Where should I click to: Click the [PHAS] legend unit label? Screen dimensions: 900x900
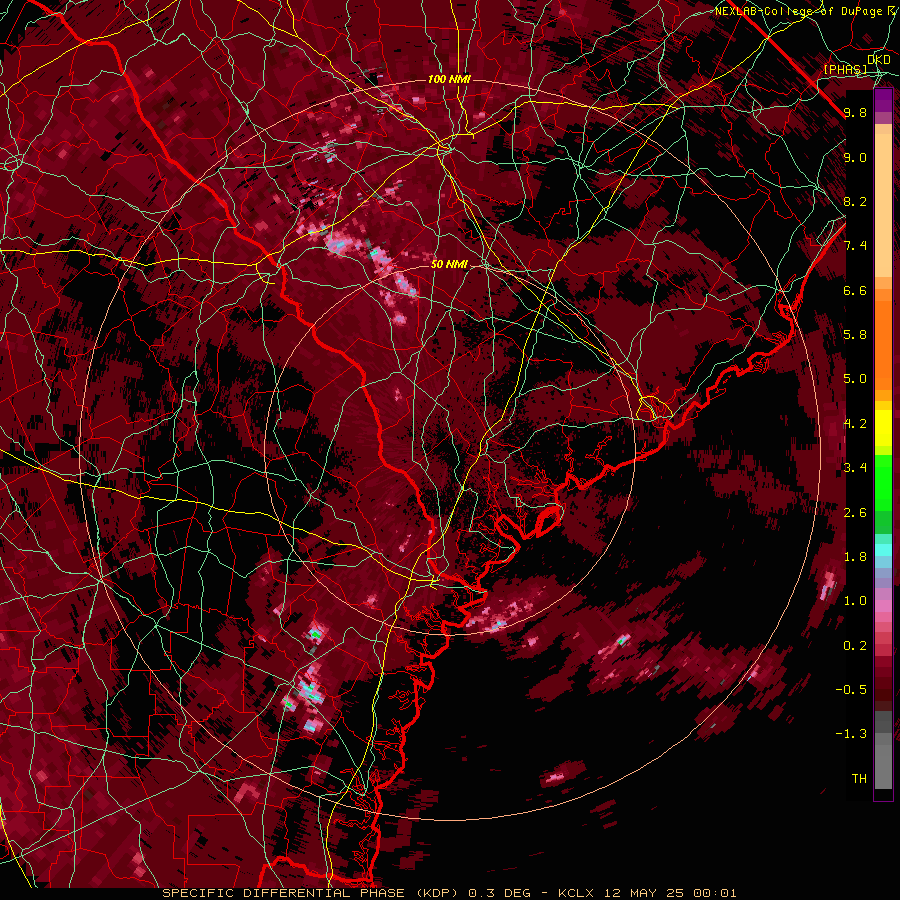click(845, 69)
